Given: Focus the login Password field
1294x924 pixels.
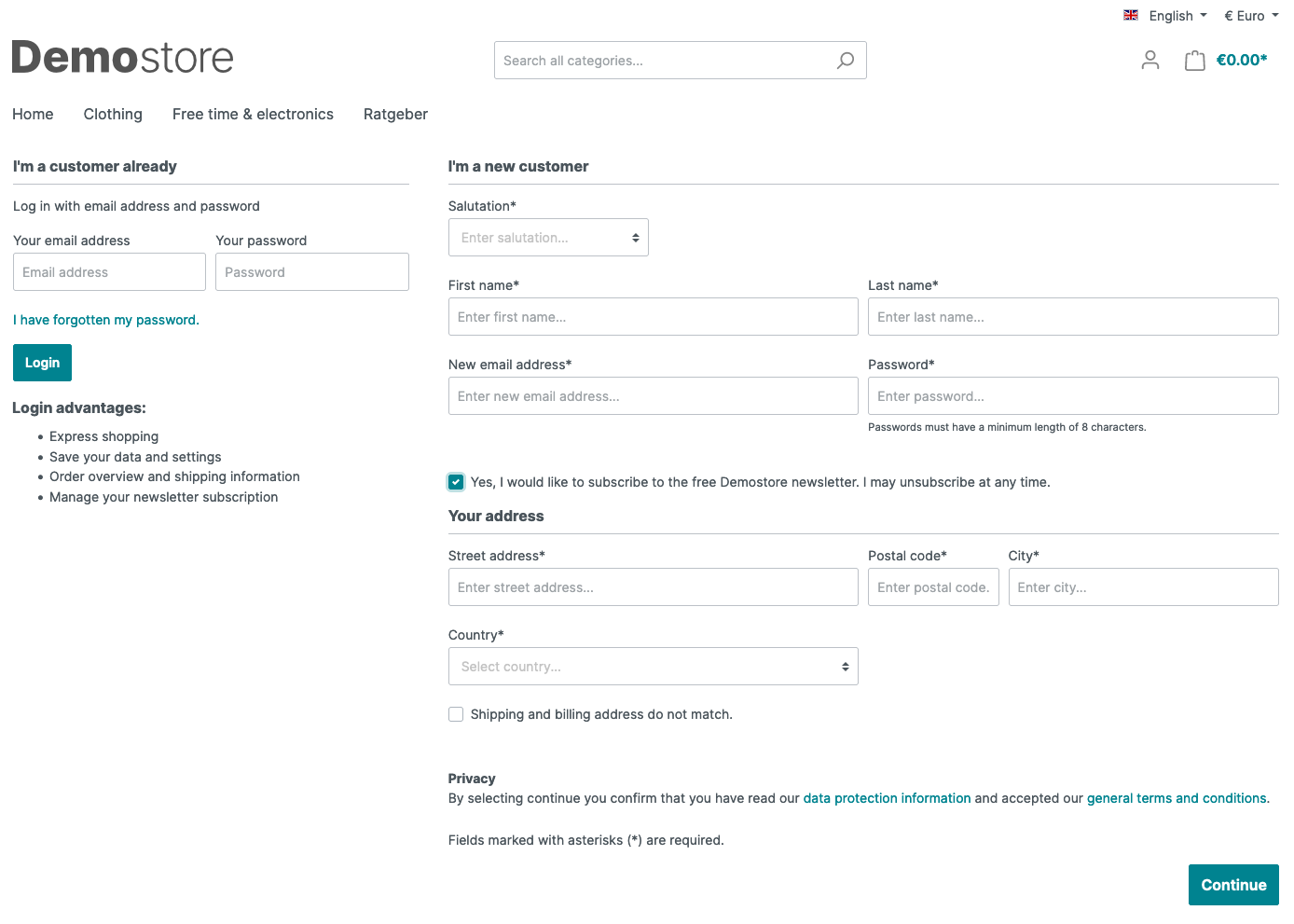Looking at the screenshot, I should (312, 272).
